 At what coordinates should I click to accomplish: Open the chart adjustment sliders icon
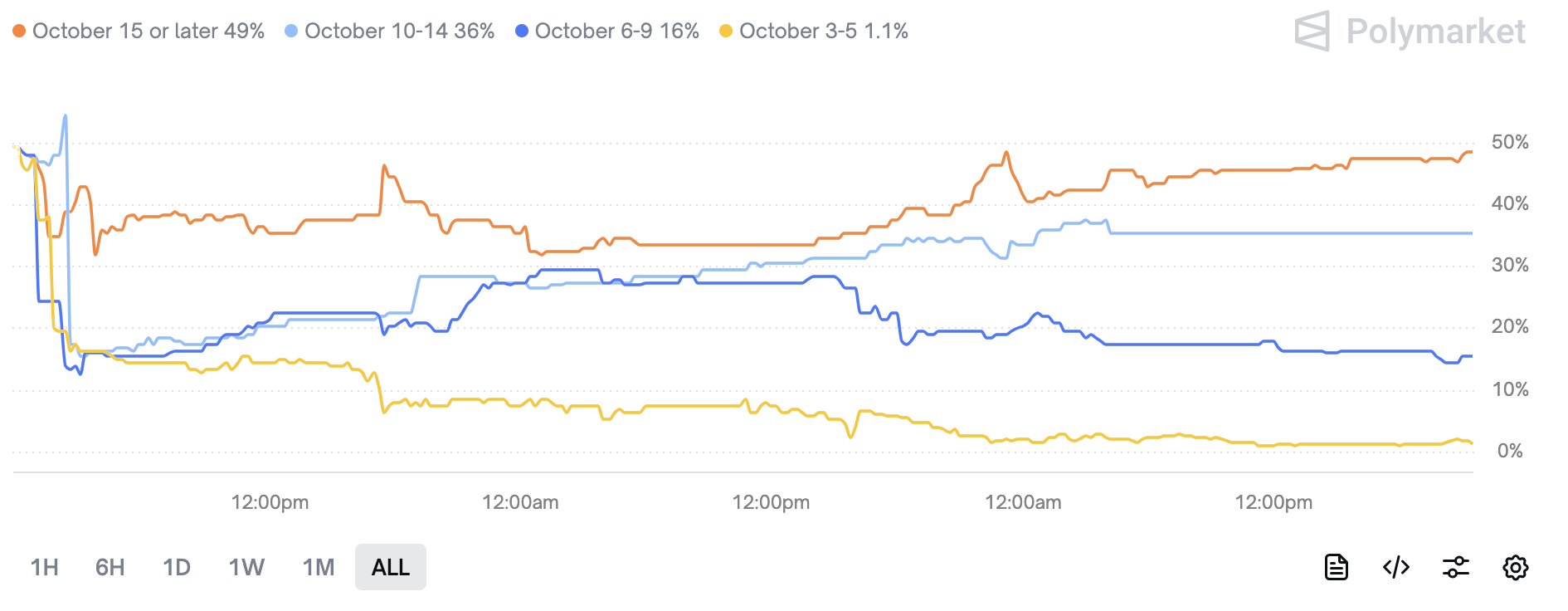(x=1456, y=568)
